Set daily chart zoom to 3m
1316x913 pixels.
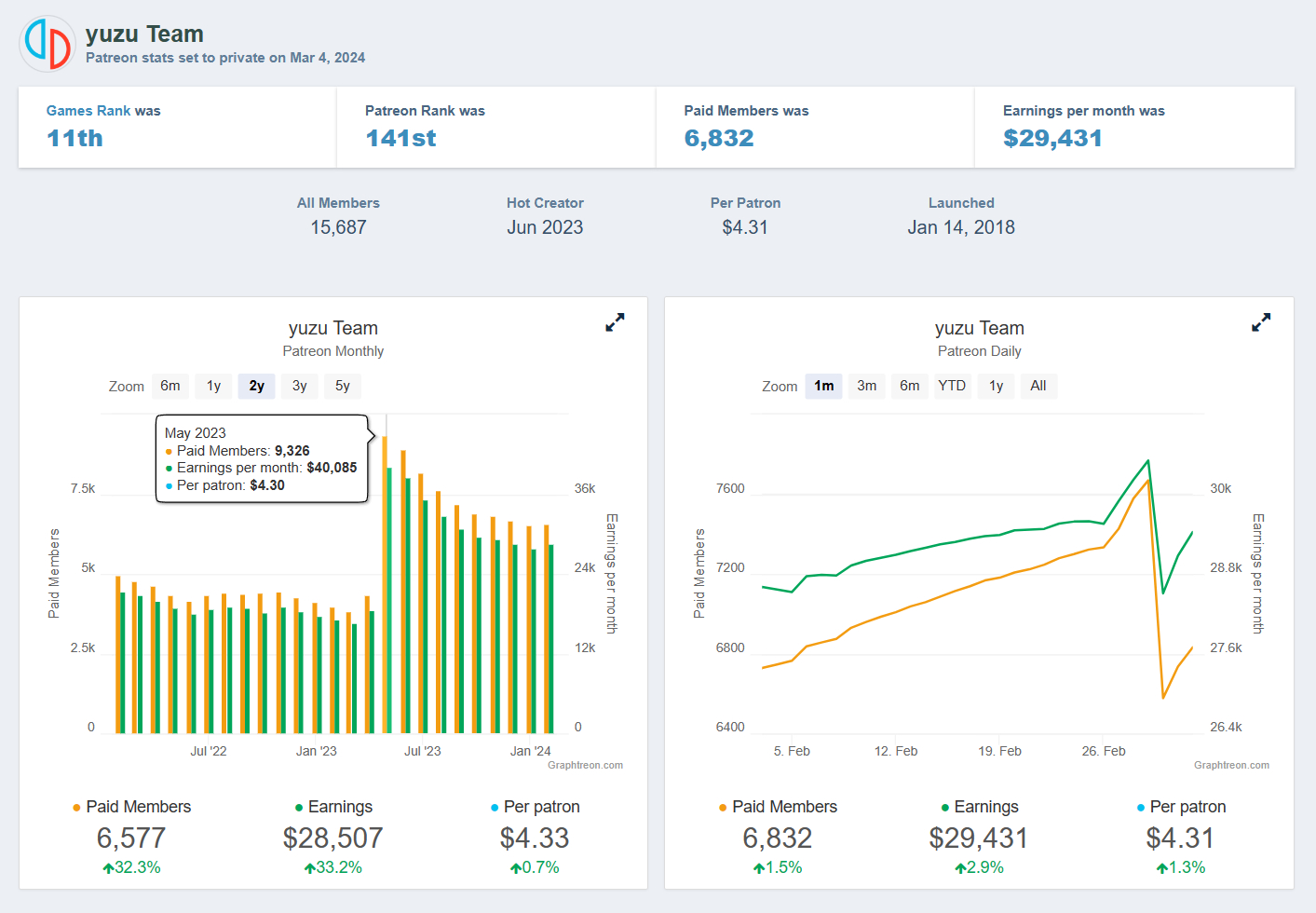867,386
